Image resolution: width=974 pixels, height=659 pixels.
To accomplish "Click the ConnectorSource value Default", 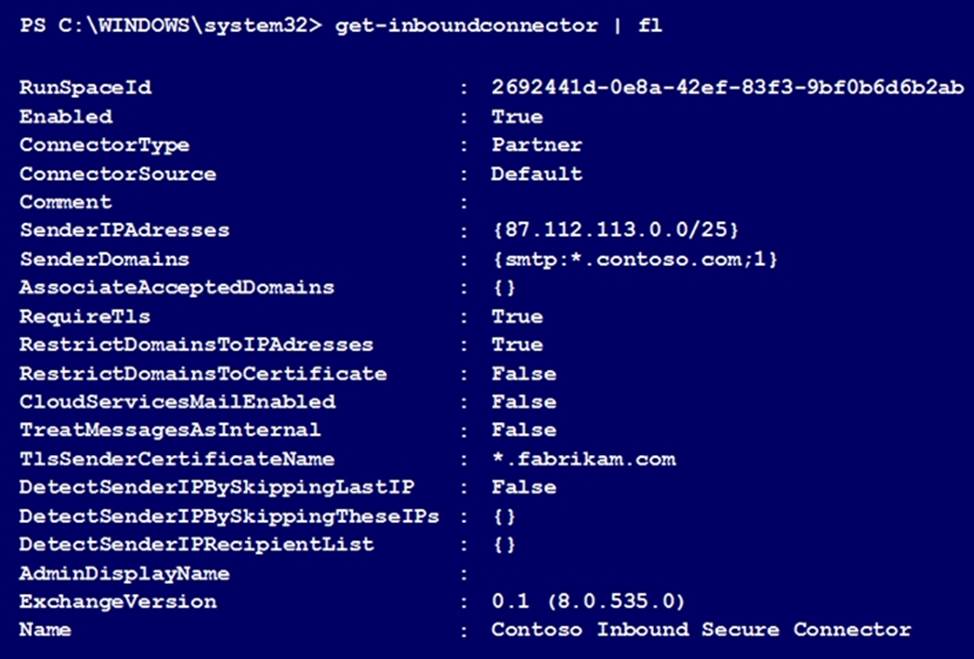I will [536, 174].
